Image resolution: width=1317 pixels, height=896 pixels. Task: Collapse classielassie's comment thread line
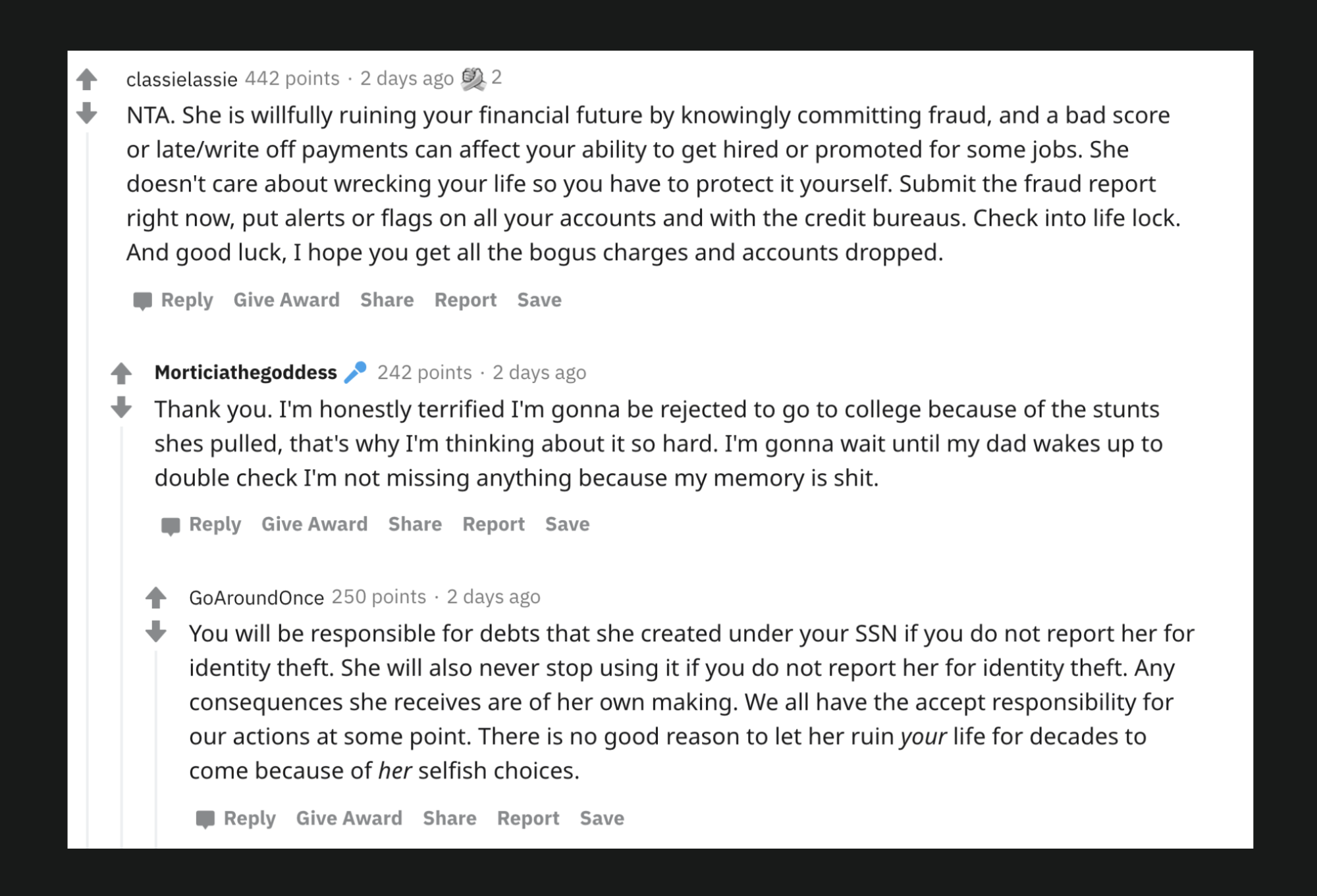(88, 461)
